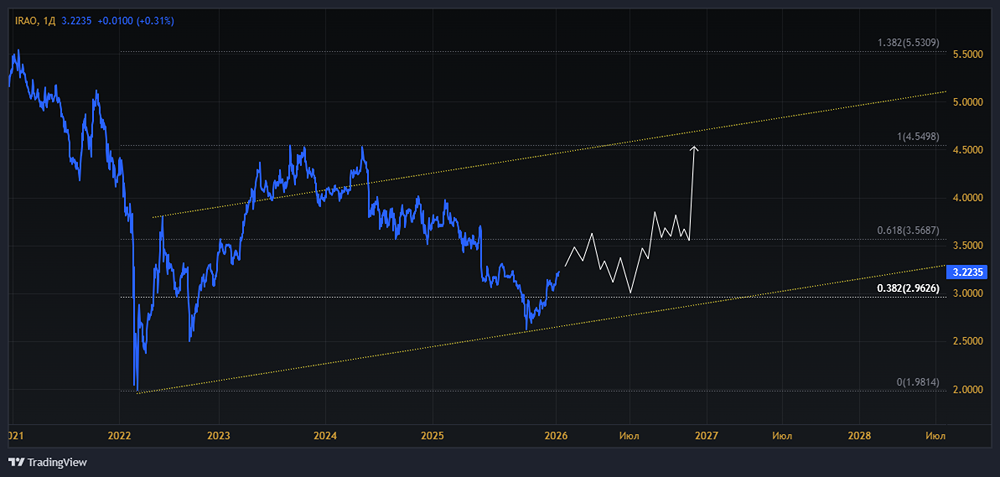Click the 5.0000 price axis label

coord(967,103)
